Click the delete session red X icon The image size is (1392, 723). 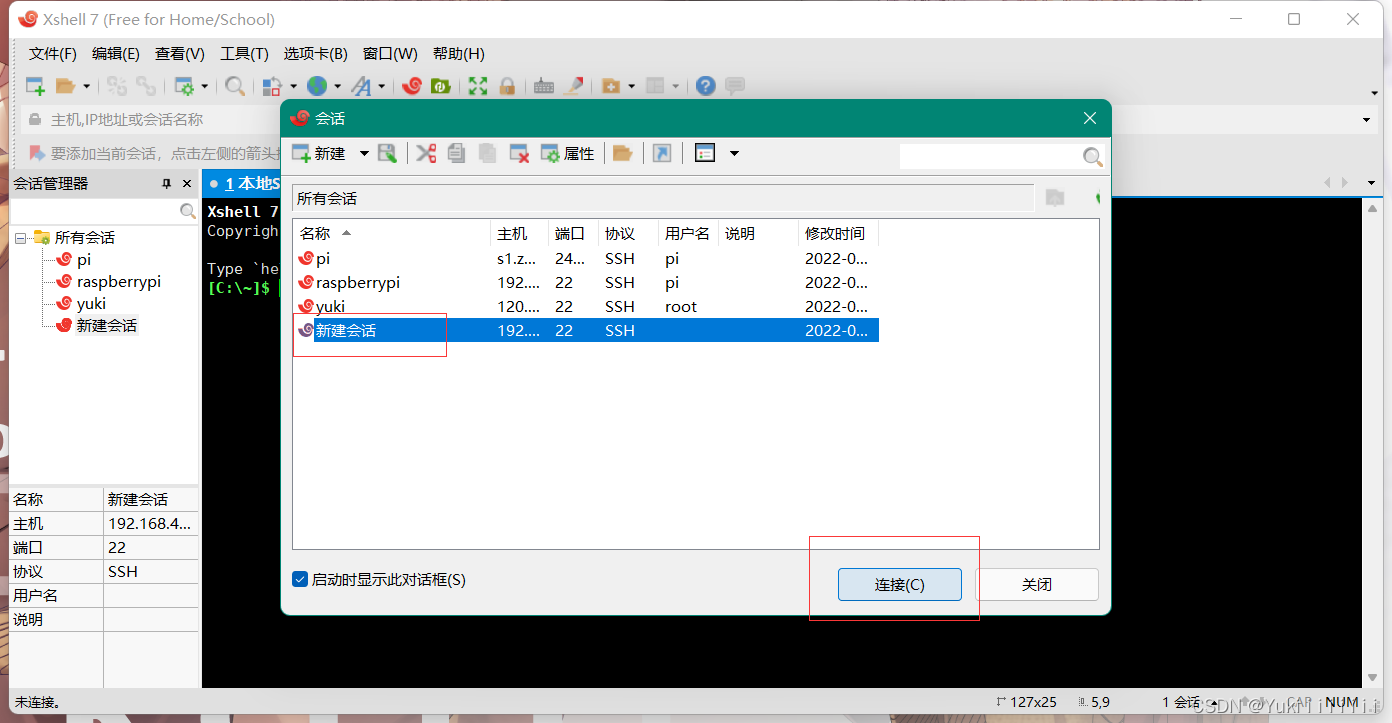point(519,153)
